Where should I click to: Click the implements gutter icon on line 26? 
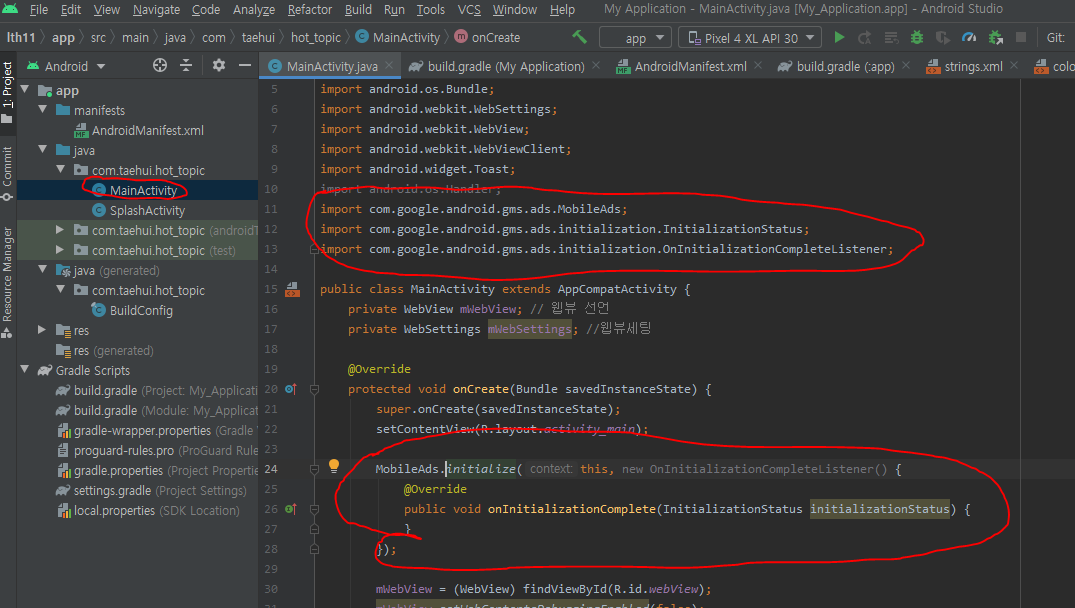(291, 509)
